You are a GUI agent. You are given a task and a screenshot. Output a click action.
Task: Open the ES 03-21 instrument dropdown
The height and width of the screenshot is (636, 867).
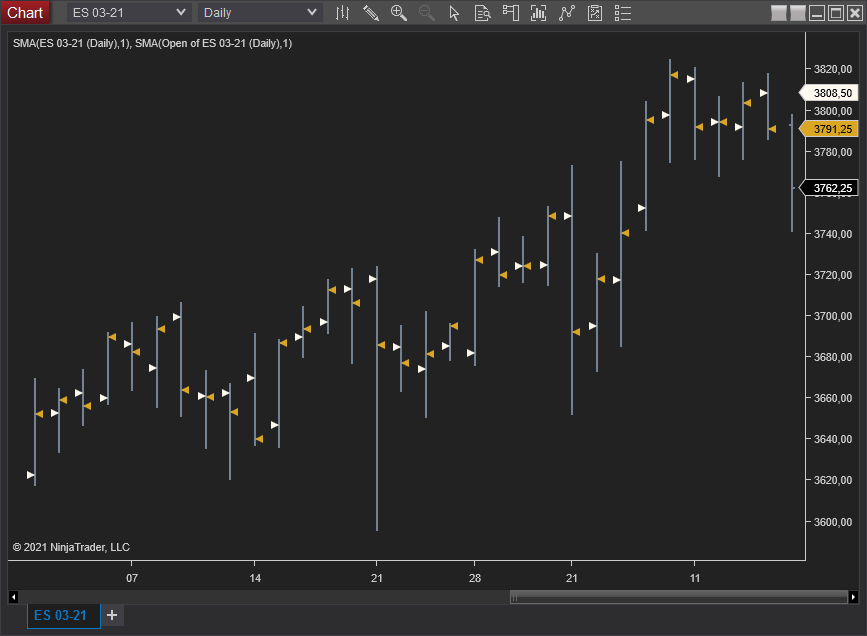click(129, 13)
